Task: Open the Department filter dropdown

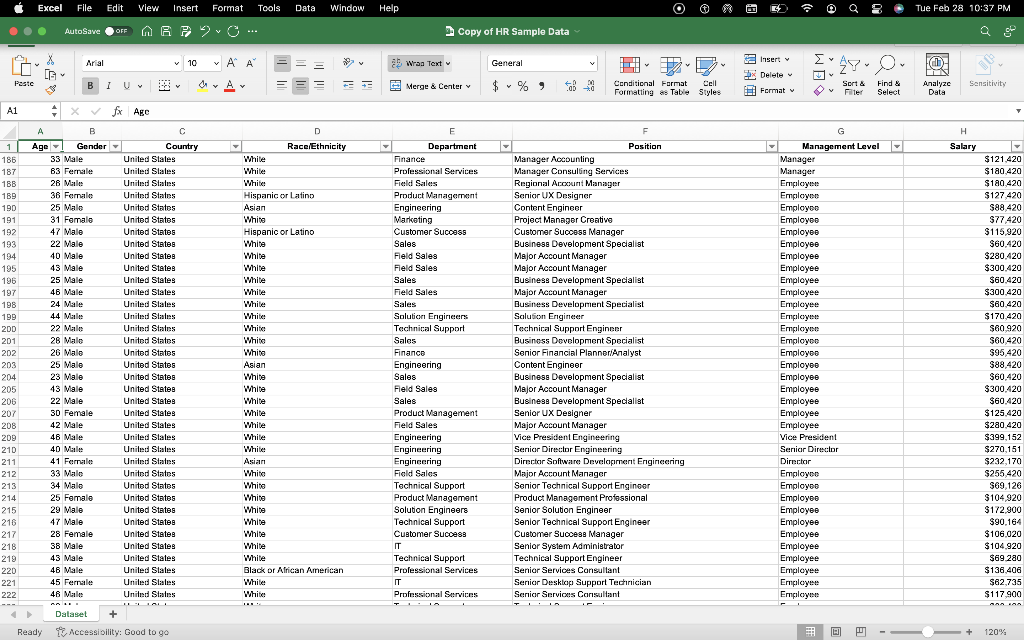Action: pyautogui.click(x=505, y=145)
